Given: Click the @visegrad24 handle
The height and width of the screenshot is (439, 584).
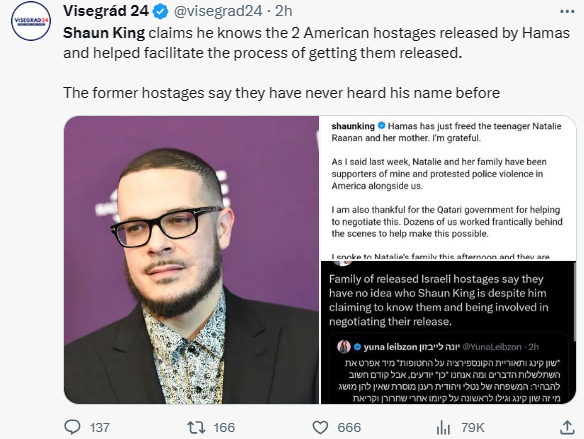Looking at the screenshot, I should pos(218,12).
